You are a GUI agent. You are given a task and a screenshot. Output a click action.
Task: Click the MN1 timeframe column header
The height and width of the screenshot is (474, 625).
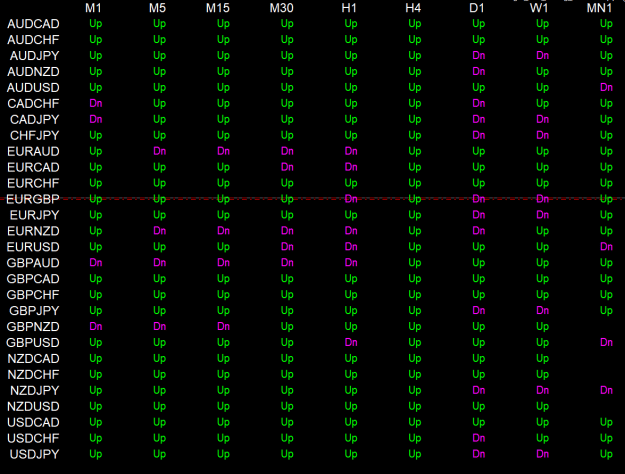click(x=599, y=8)
